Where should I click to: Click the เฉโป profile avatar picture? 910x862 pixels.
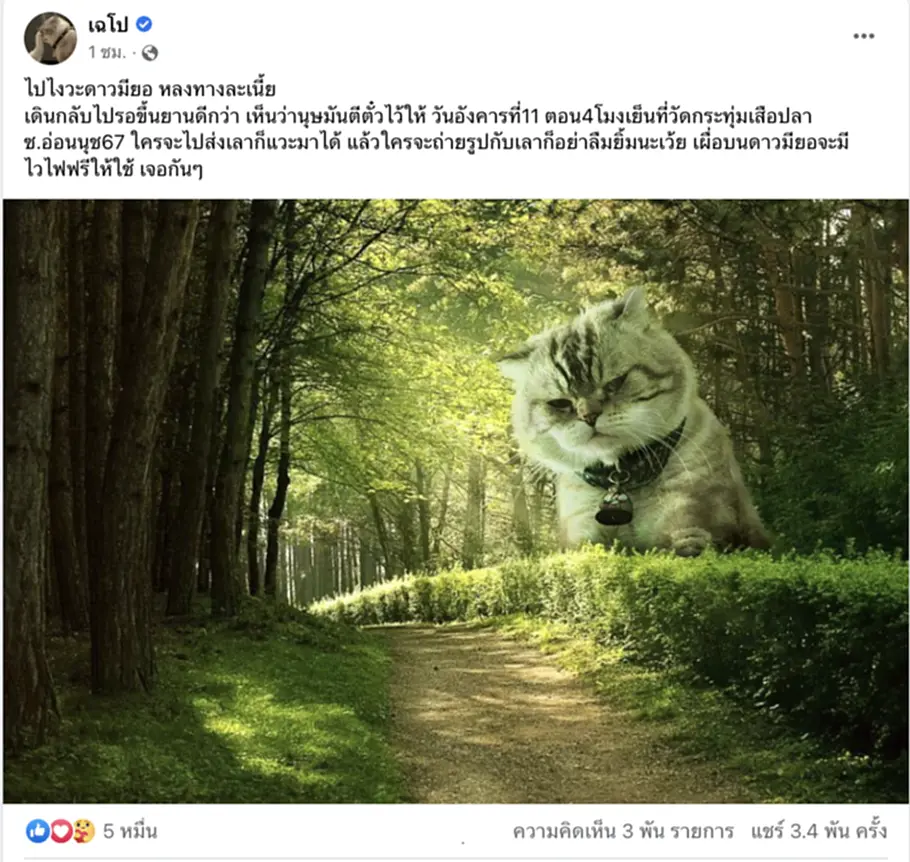(x=50, y=38)
